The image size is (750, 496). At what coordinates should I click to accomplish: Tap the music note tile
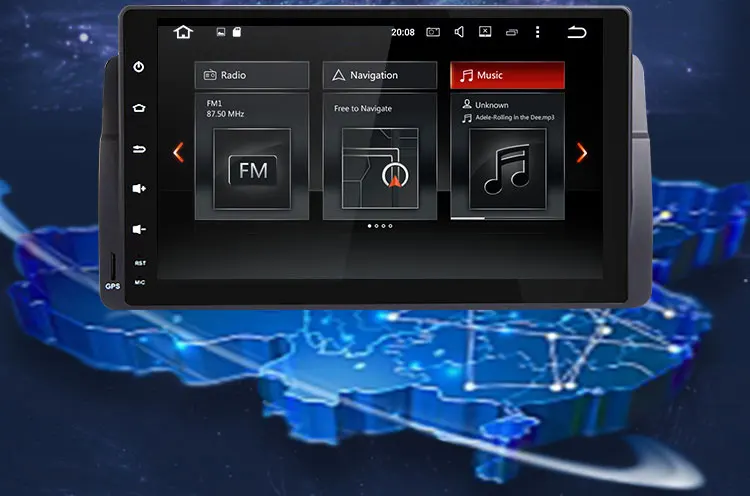click(507, 169)
